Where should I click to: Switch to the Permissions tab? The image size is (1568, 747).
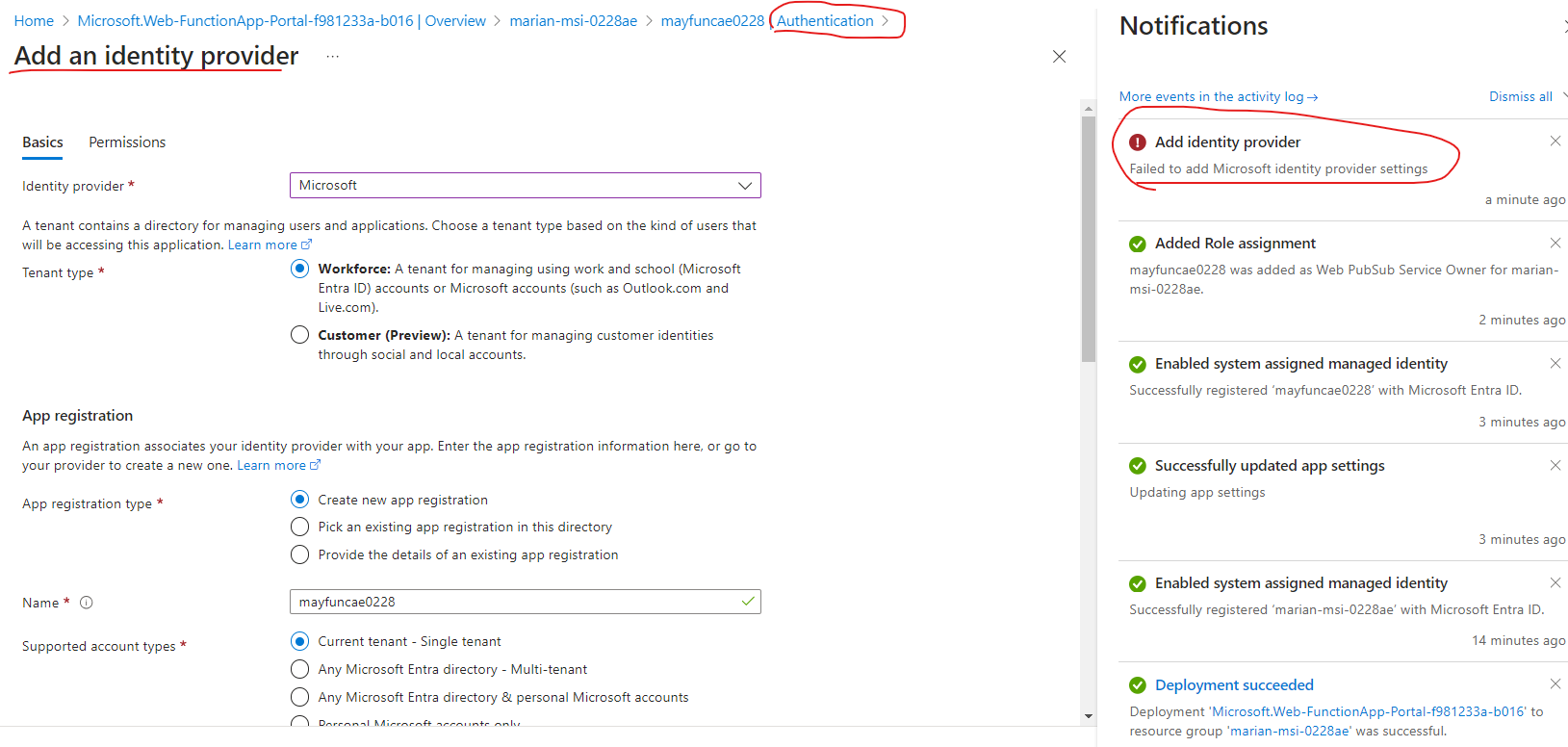pos(126,142)
